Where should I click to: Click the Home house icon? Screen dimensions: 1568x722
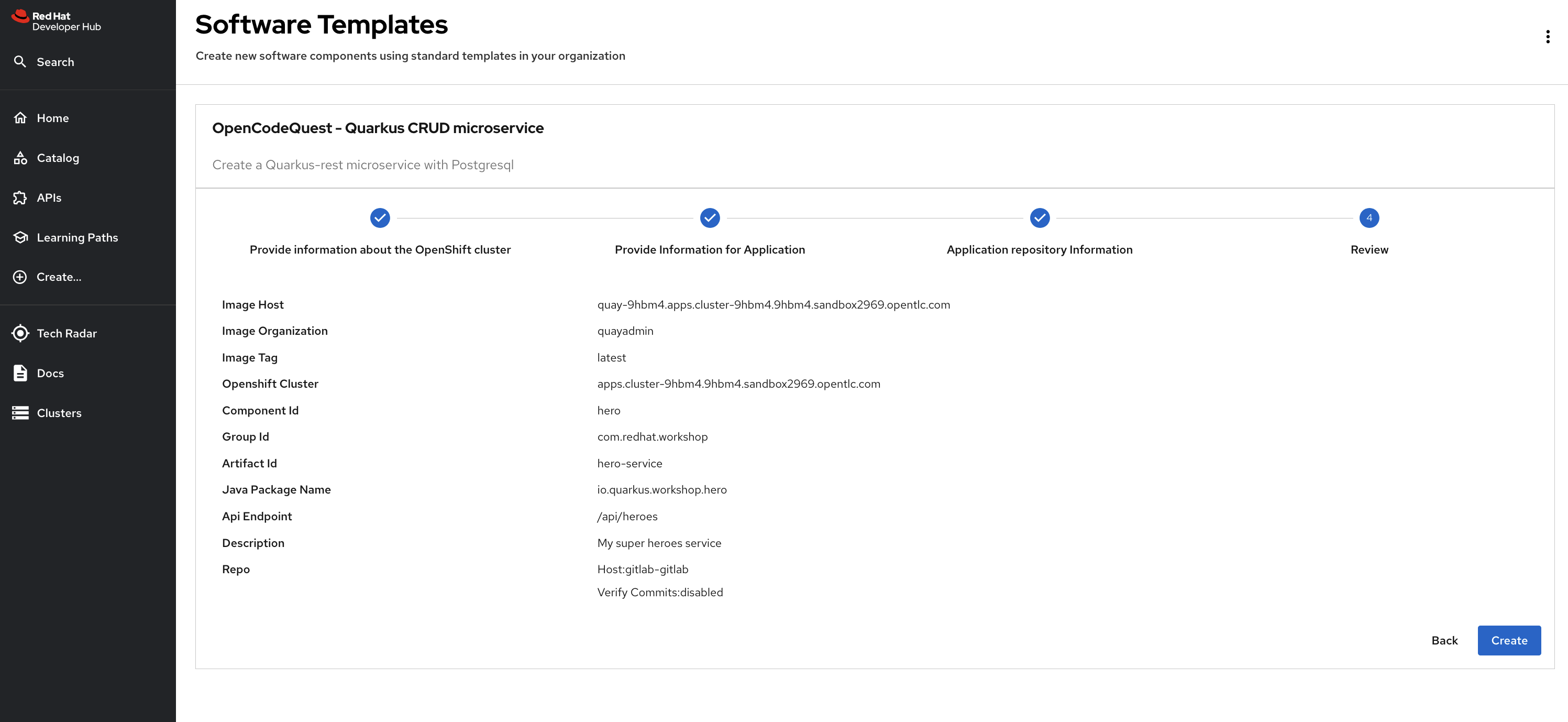pos(20,117)
